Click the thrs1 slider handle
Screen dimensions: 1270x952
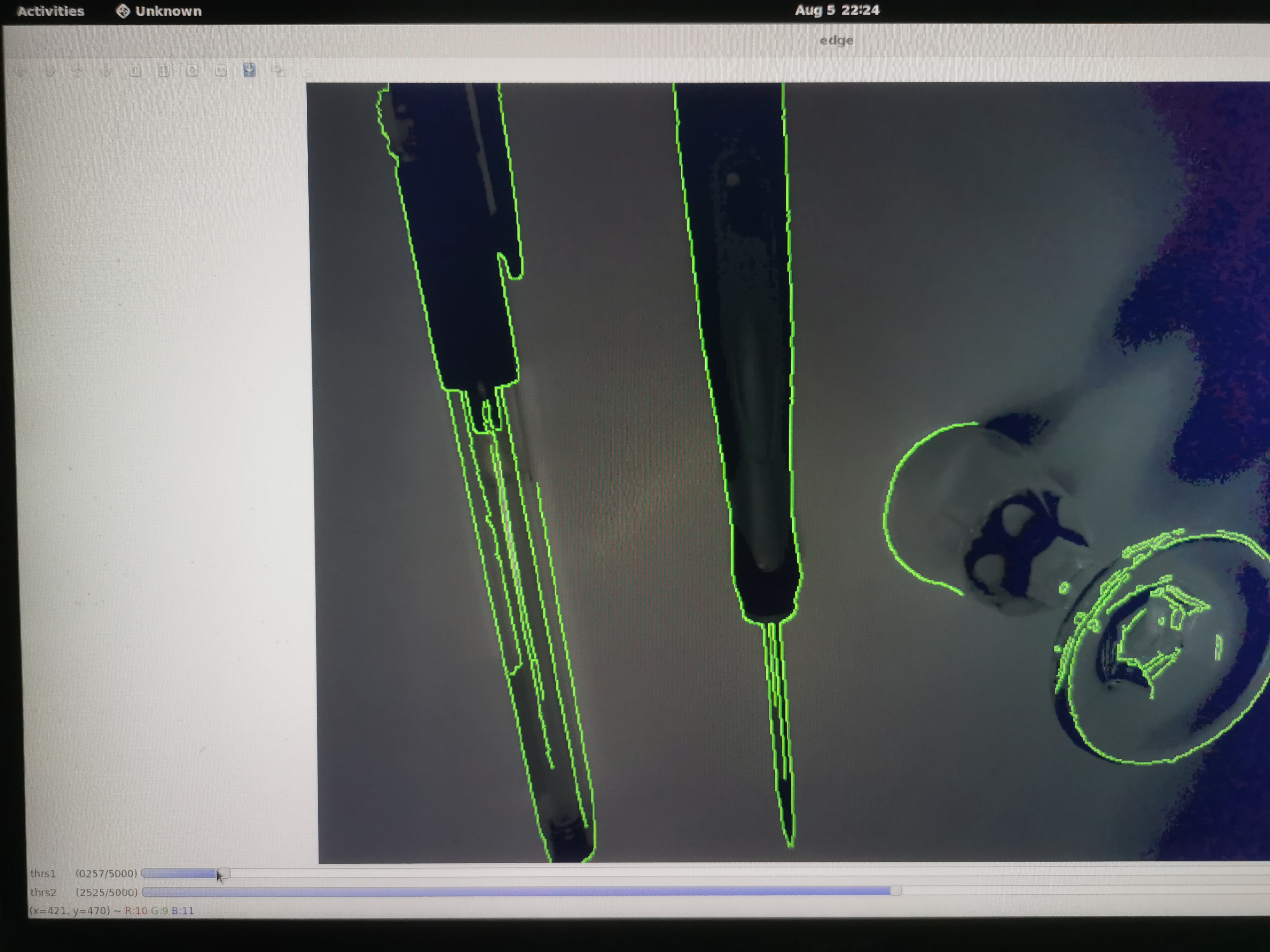pyautogui.click(x=225, y=873)
